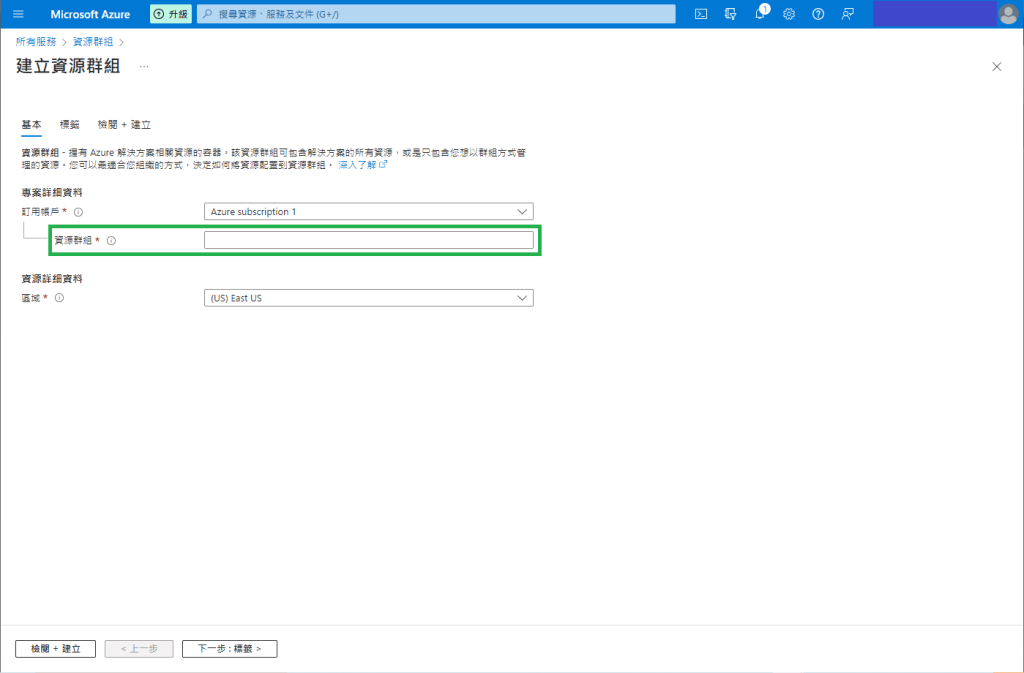The image size is (1024, 673).
Task: Switch to the 檢閱 + 建立 tab
Action: pyautogui.click(x=124, y=125)
